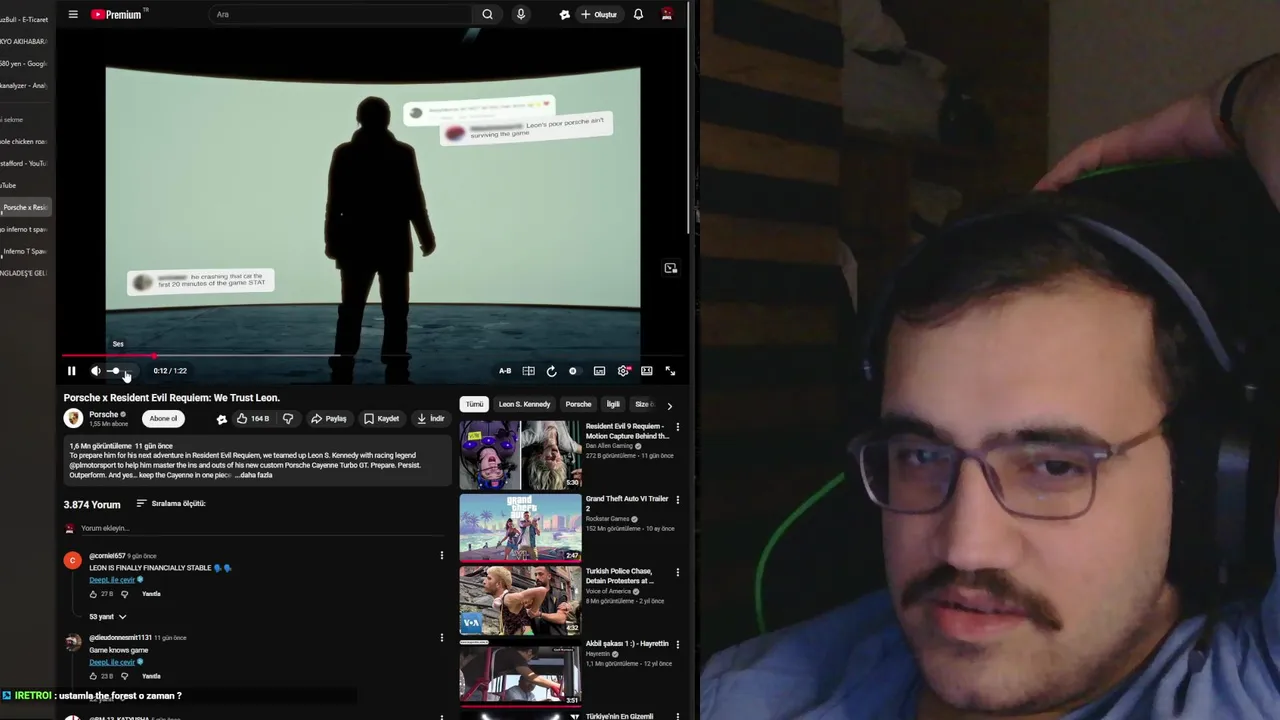Show more chips with right arrow
Screen dimensions: 1280x720
click(669, 406)
